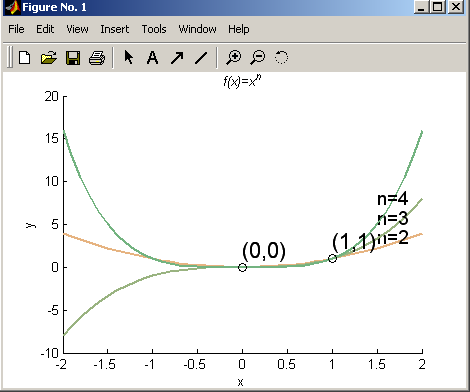The height and width of the screenshot is (392, 470).
Task: Open the Help menu
Action: pos(239,29)
